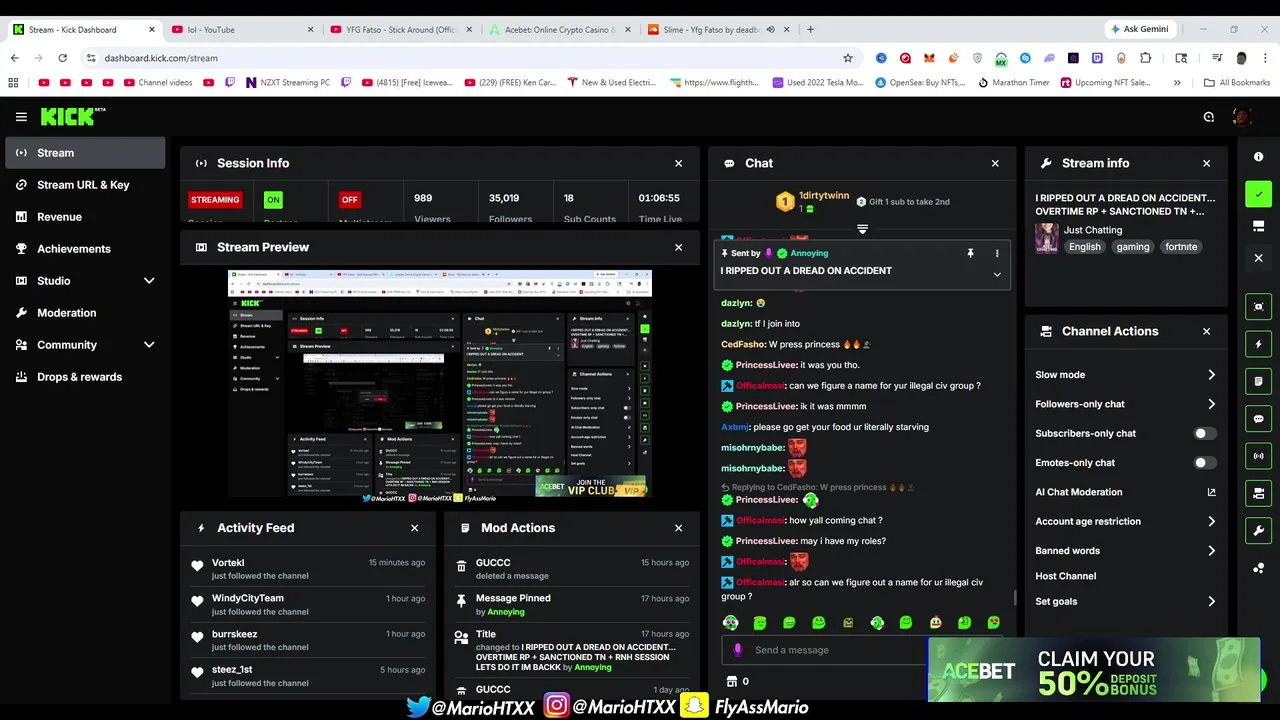This screenshot has width=1280, height=720.
Task: Switch to the Acebet Online Crypto Casino tab
Action: (x=560, y=29)
